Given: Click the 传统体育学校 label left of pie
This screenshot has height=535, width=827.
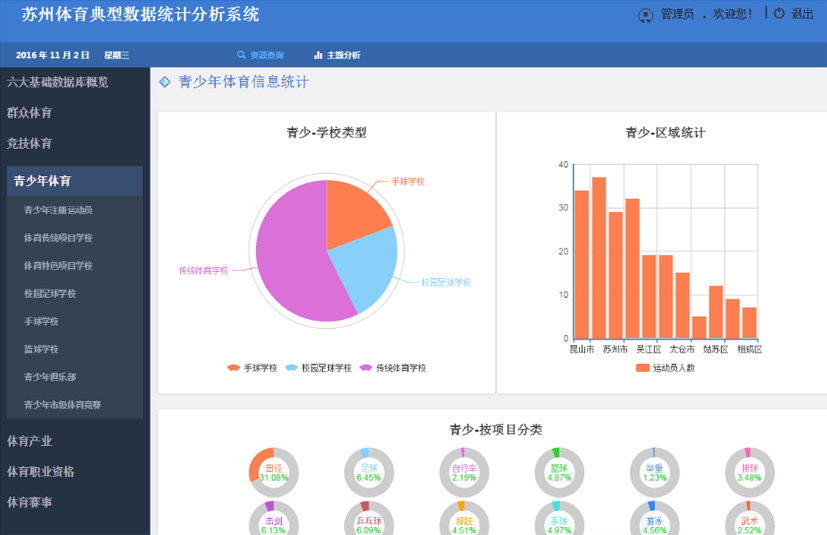Looking at the screenshot, I should pyautogui.click(x=204, y=271).
